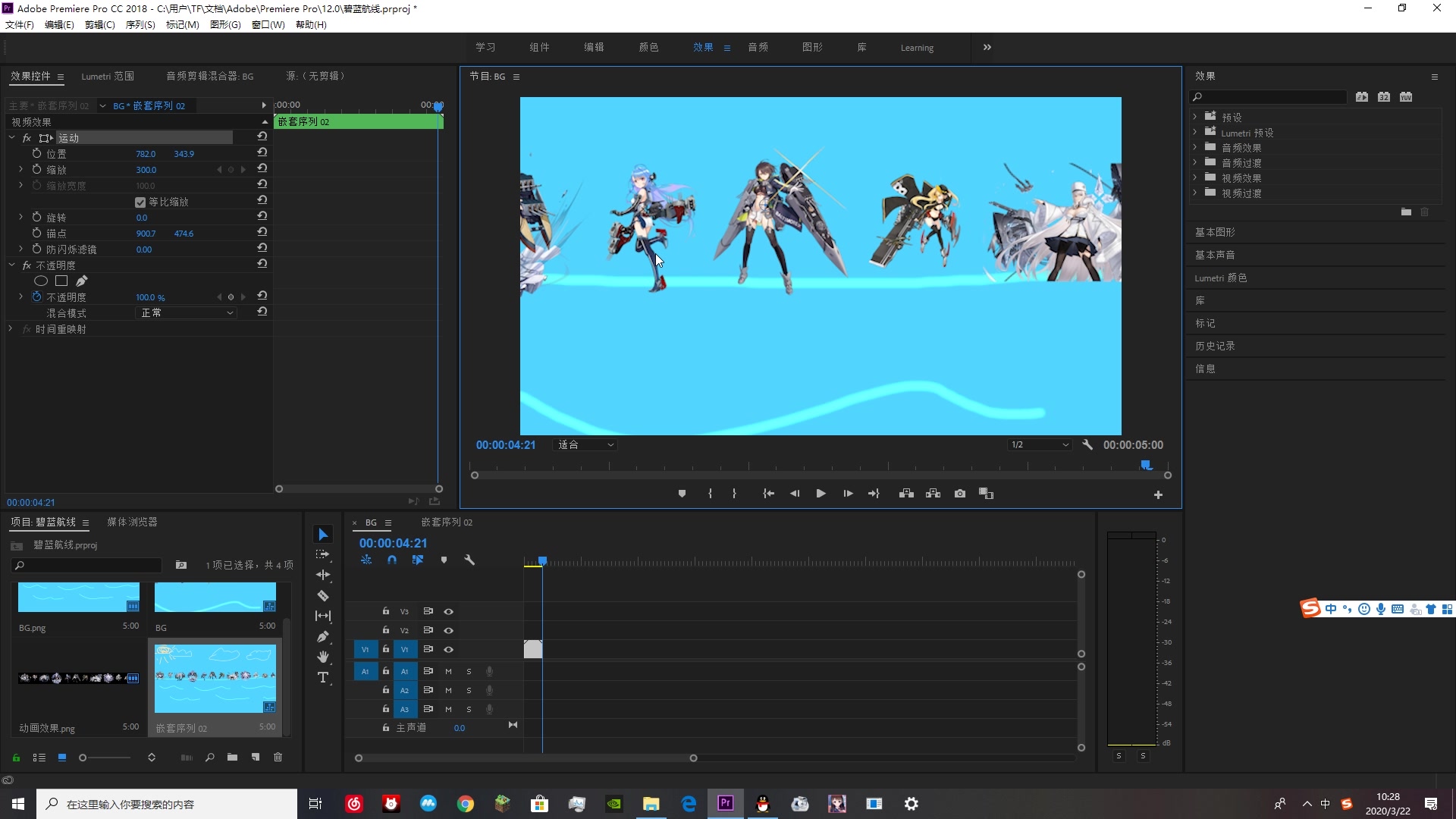Click Mark Out bracket button
The height and width of the screenshot is (819, 1456).
(x=734, y=494)
